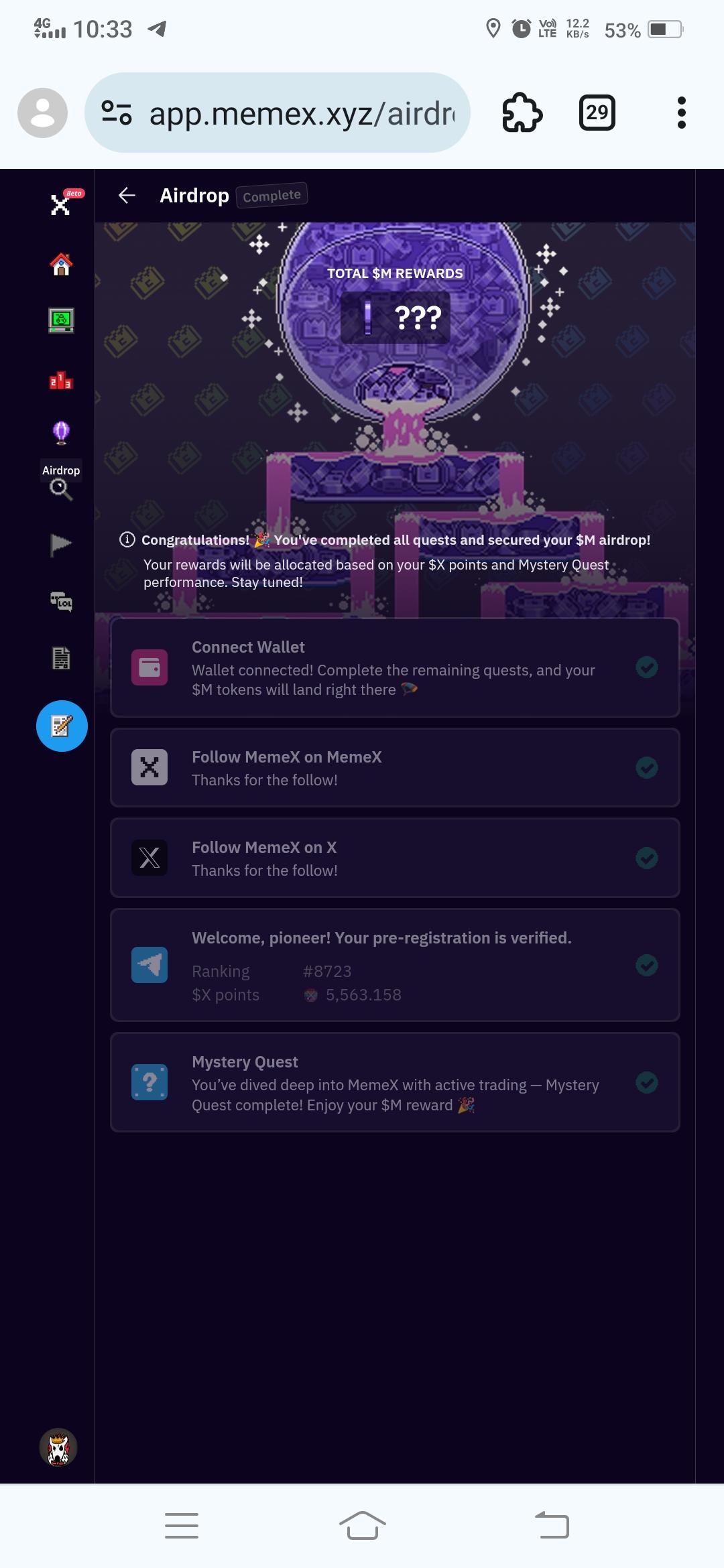Screen dimensions: 724x1568
Task: Open the LOL chat bubbles icon
Action: click(61, 601)
